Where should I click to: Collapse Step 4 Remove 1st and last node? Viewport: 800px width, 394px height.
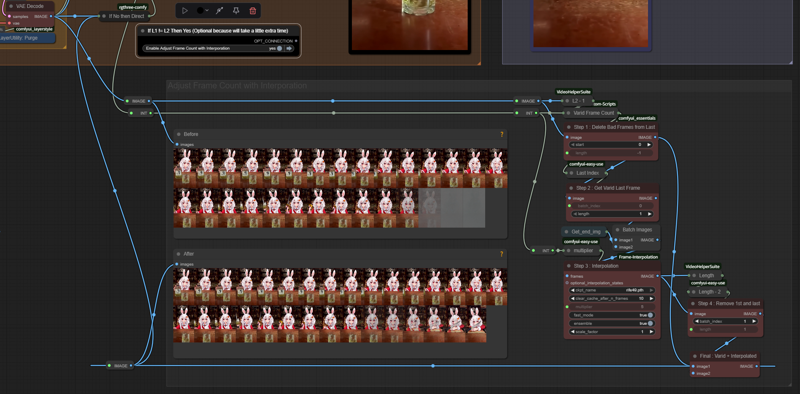point(693,303)
